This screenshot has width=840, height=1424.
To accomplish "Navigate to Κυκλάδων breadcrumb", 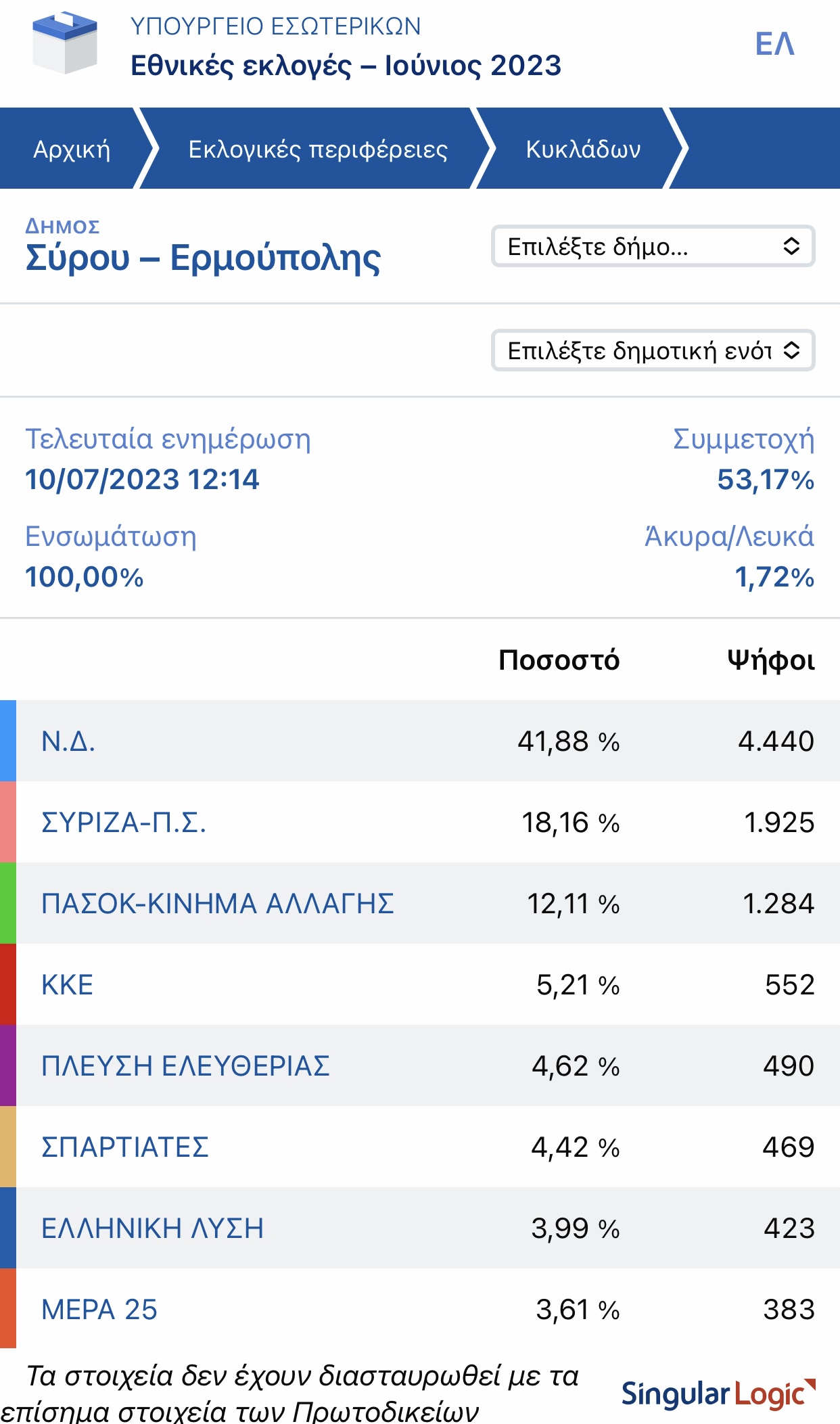I will 583,149.
